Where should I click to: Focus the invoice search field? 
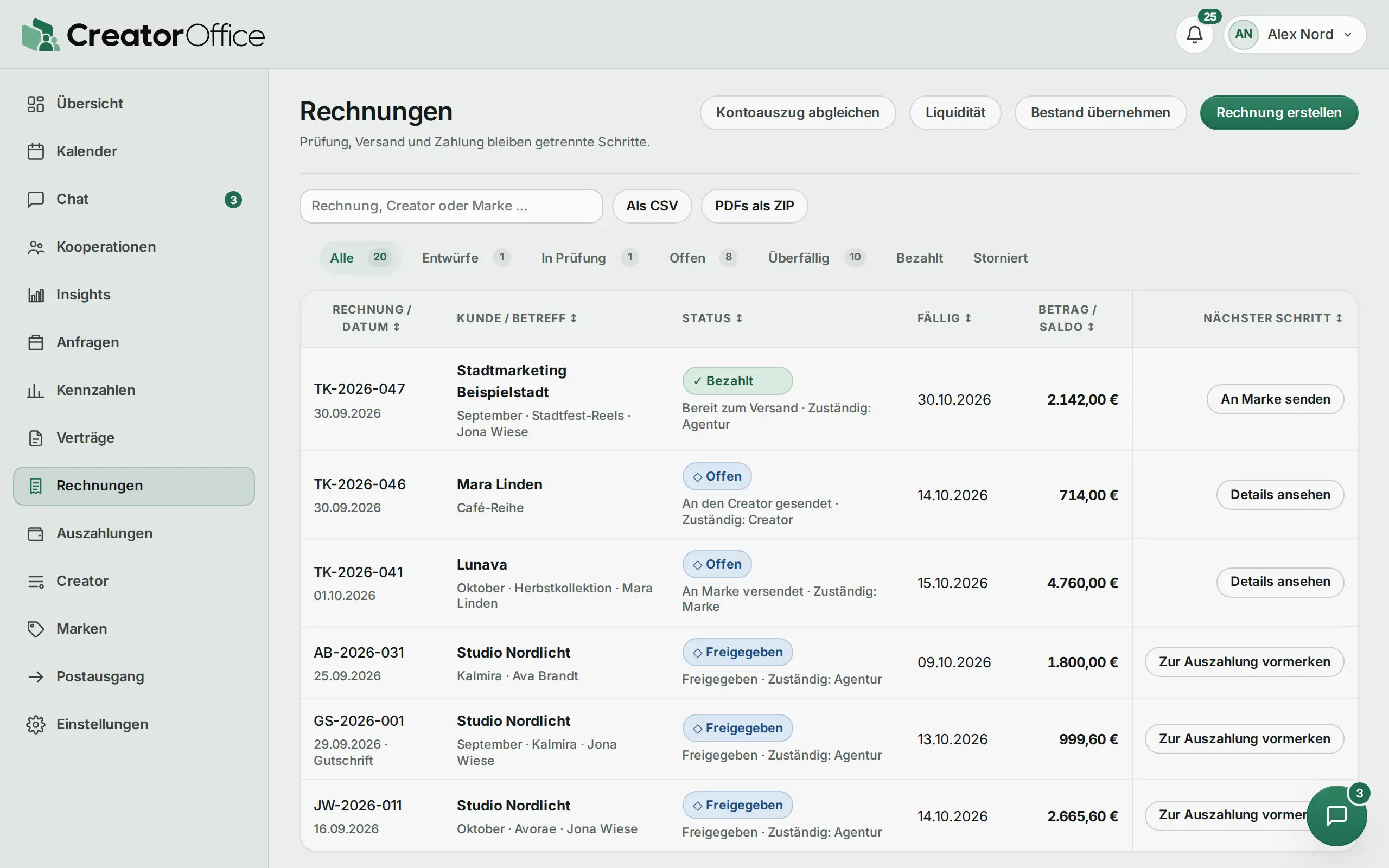click(x=451, y=206)
